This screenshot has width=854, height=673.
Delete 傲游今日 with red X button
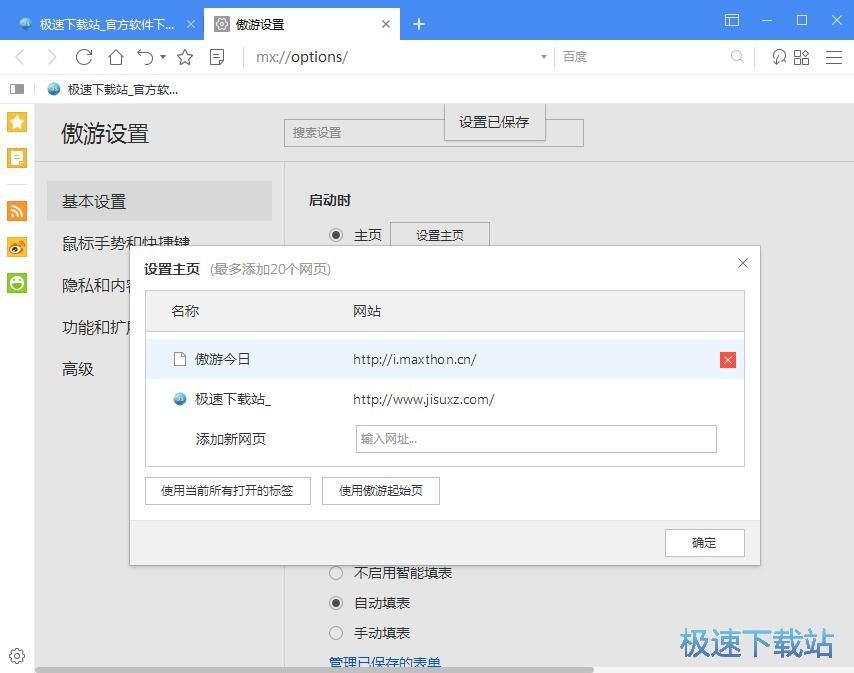[728, 359]
